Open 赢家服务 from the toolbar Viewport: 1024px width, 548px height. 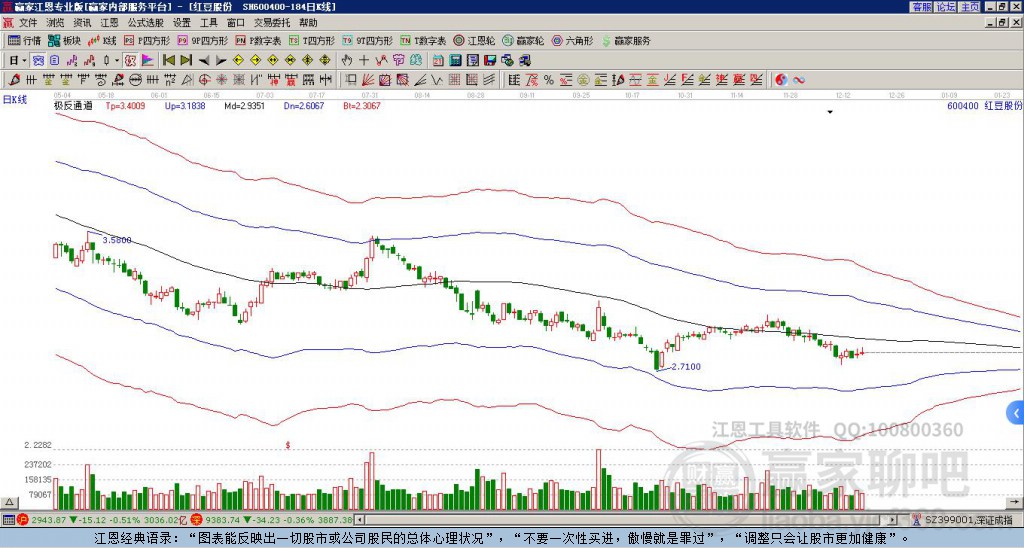point(626,40)
